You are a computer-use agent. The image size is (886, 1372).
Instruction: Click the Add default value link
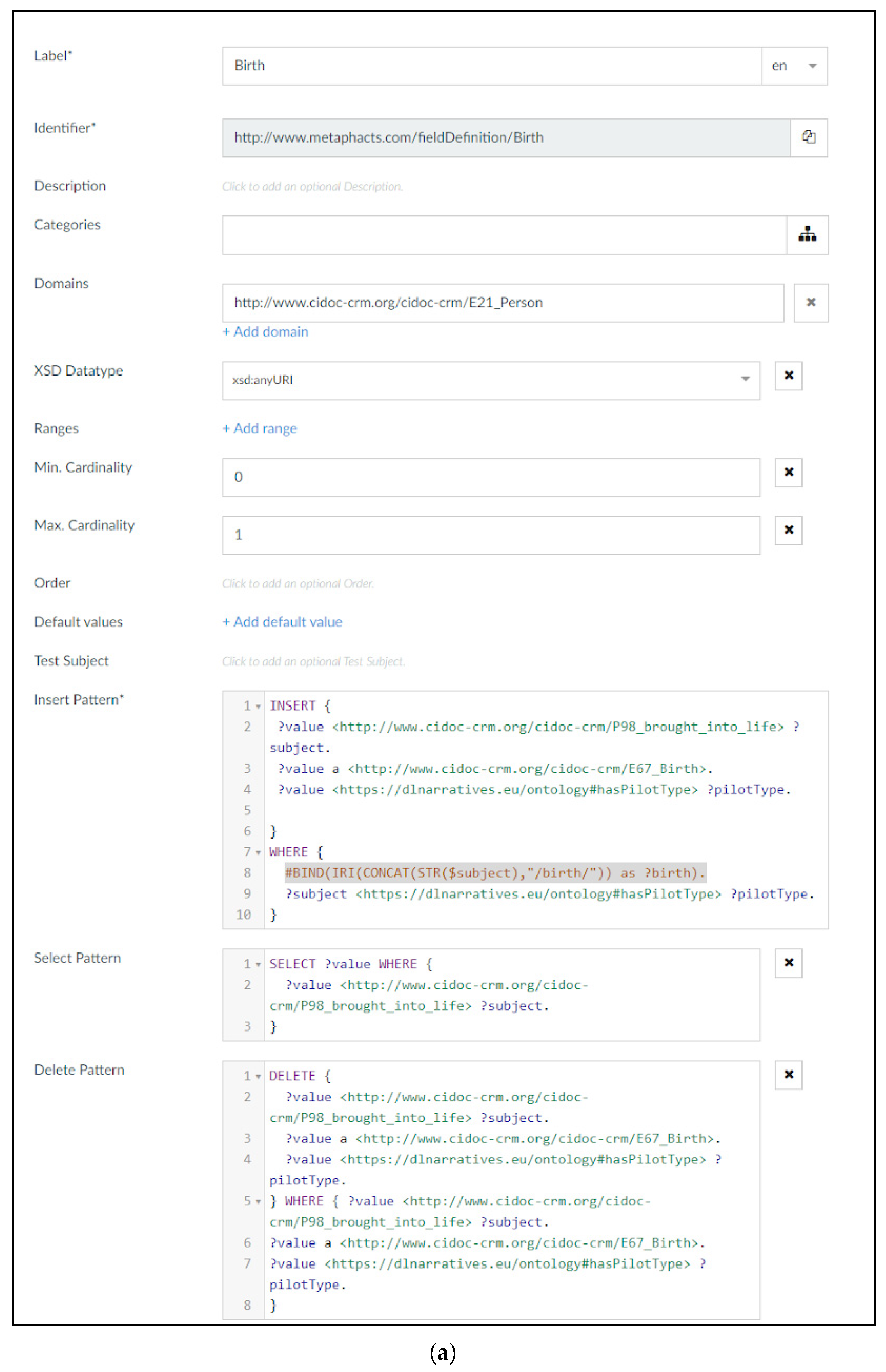(282, 622)
